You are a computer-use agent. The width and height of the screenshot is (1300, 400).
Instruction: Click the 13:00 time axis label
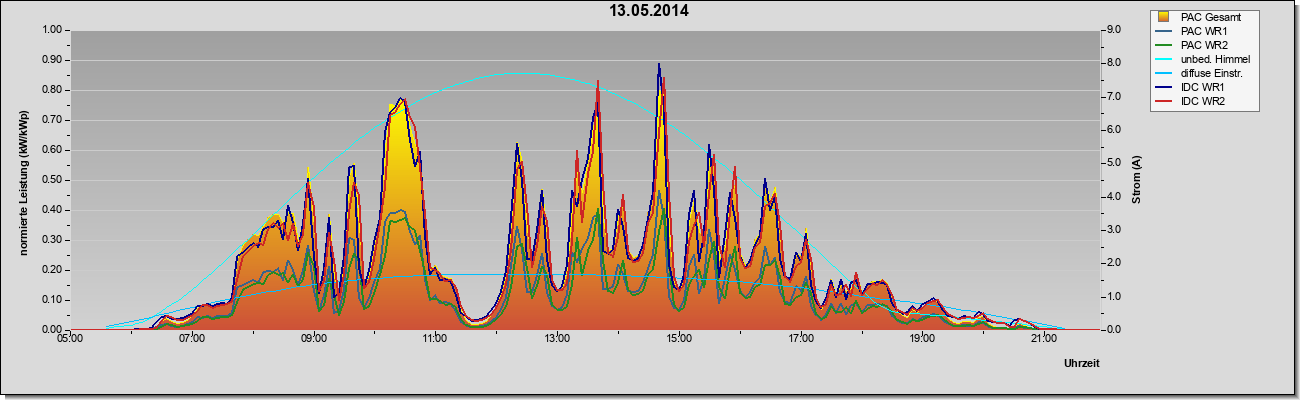557,340
